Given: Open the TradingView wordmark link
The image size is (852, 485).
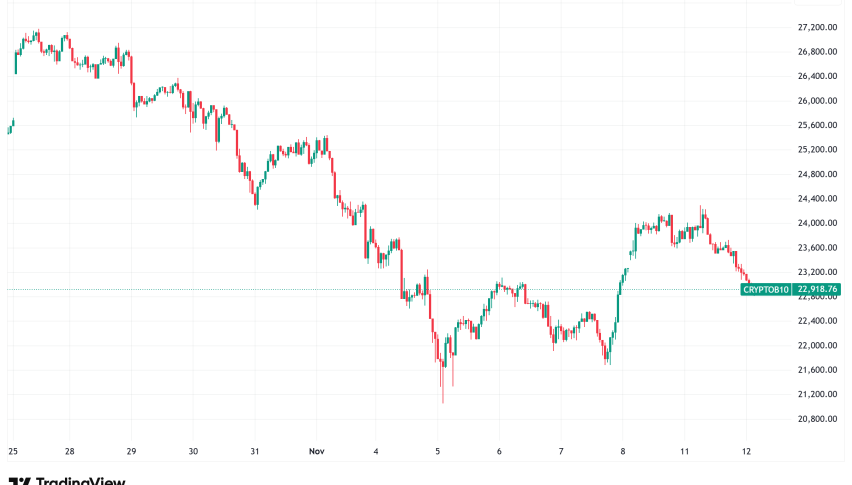Looking at the screenshot, I should pyautogui.click(x=78, y=481).
